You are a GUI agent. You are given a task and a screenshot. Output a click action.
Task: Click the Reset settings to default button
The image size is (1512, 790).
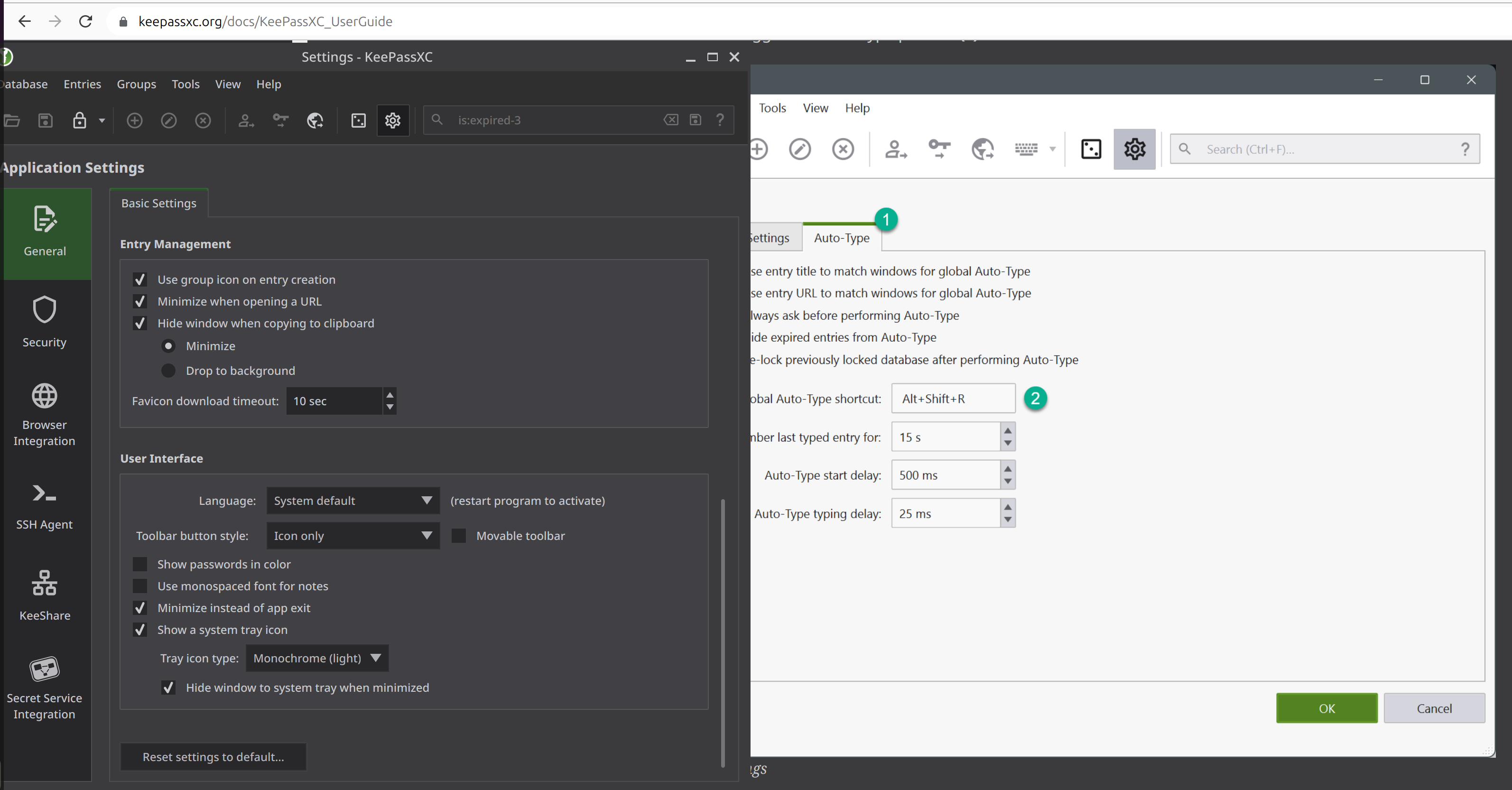[x=213, y=756]
